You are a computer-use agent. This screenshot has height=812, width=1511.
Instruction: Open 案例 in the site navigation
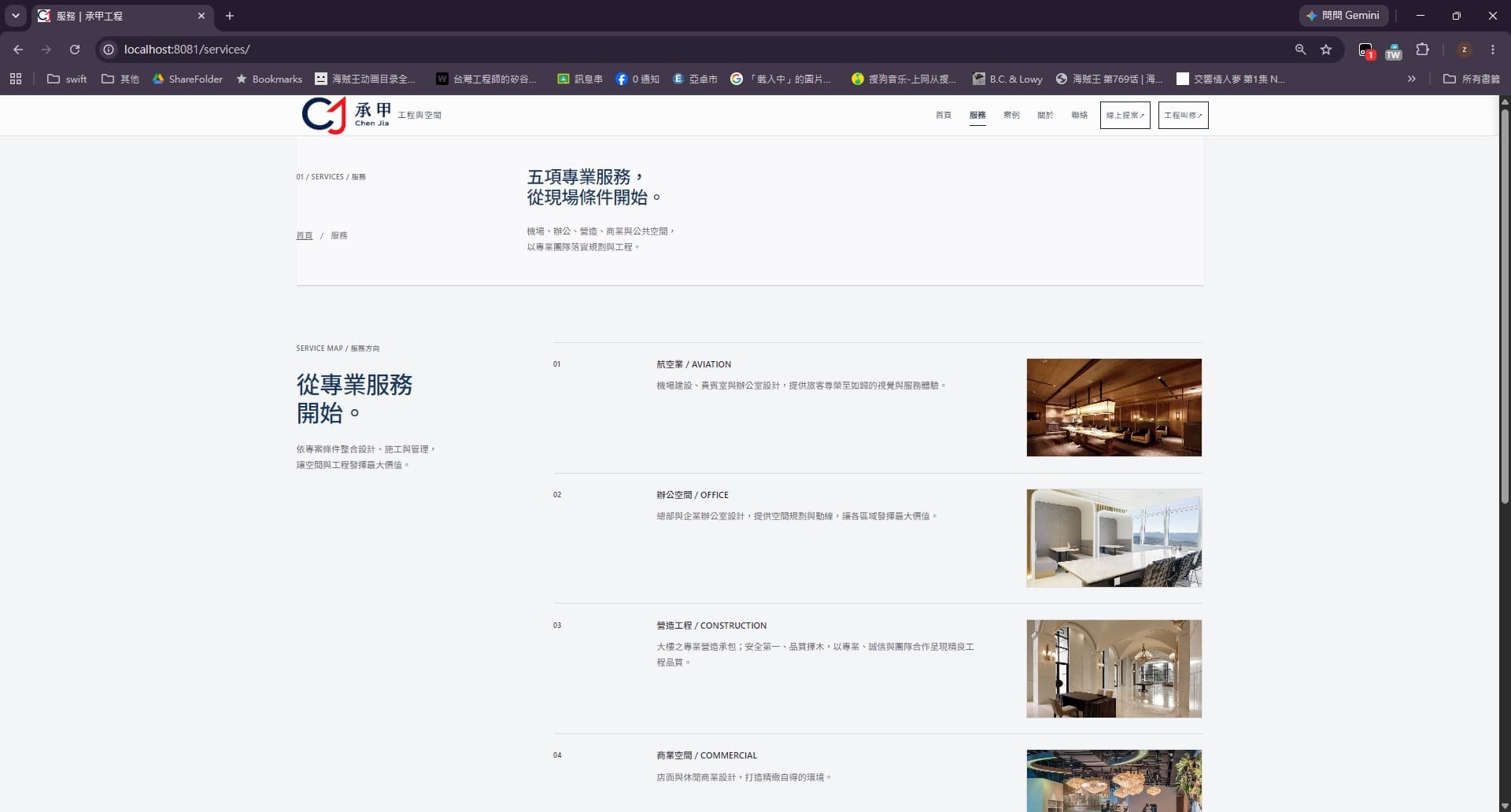[1011, 115]
